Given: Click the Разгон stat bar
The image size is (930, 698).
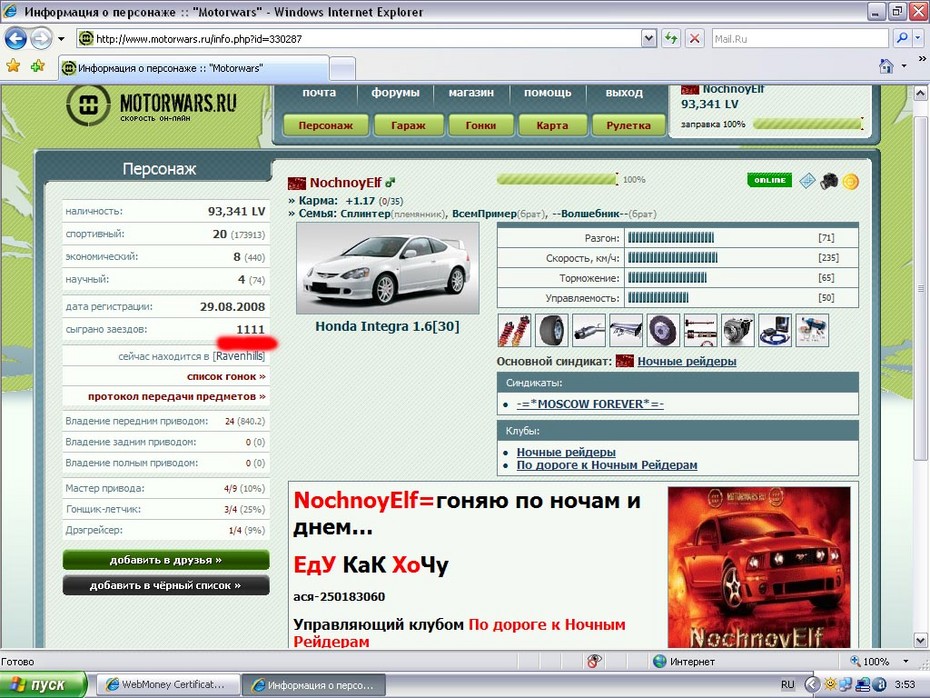Looking at the screenshot, I should point(671,238).
